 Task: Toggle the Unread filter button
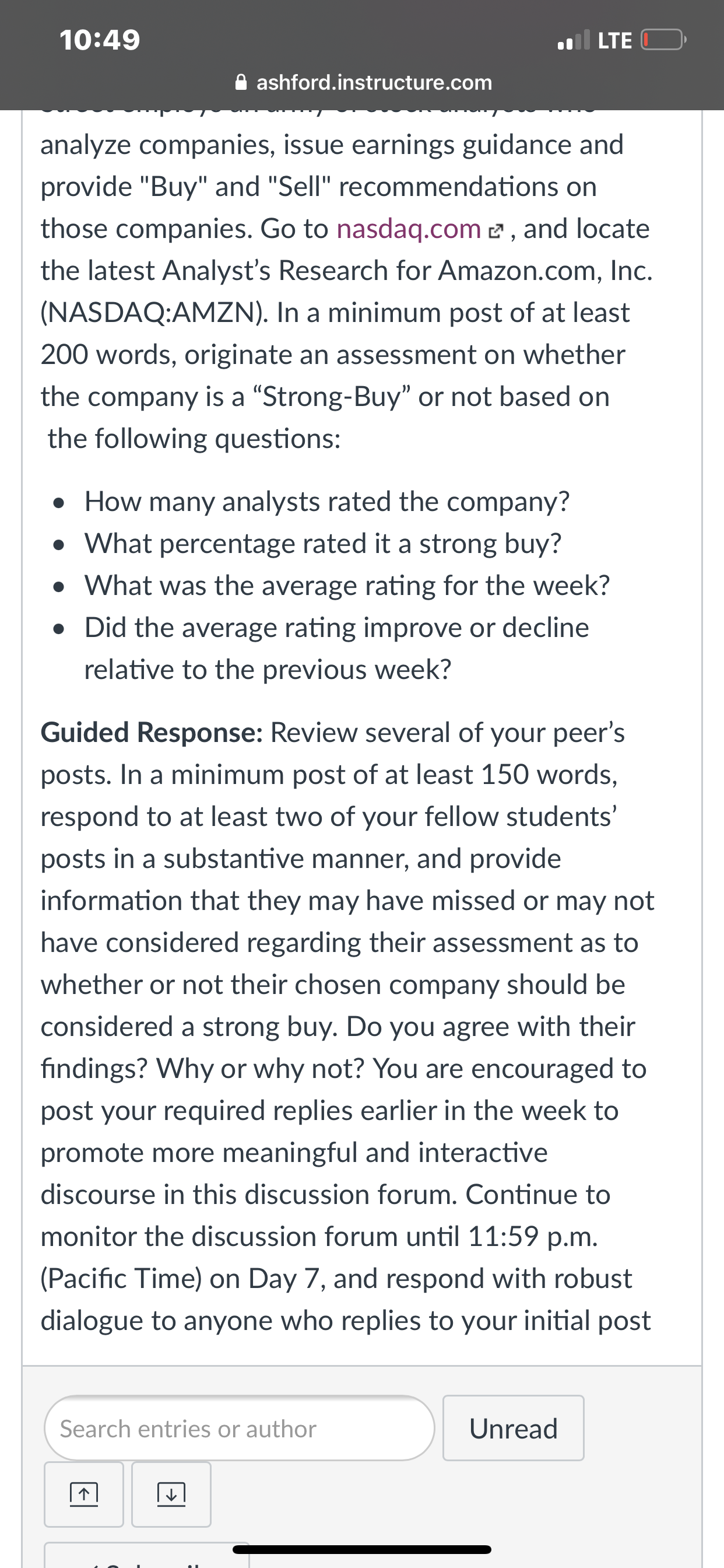514,1428
